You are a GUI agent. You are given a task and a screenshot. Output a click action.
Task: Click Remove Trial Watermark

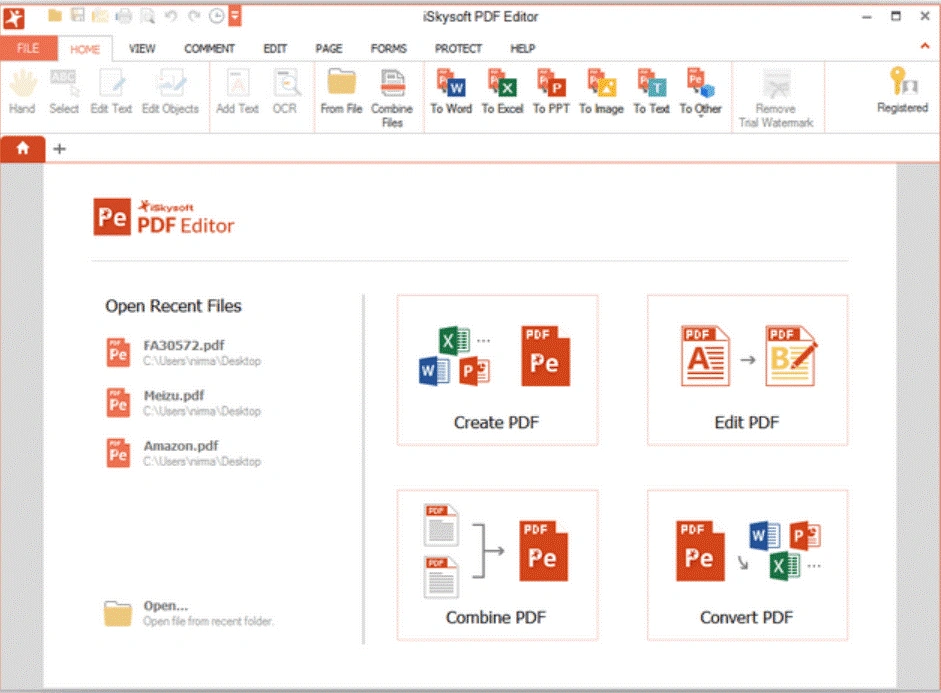click(776, 98)
